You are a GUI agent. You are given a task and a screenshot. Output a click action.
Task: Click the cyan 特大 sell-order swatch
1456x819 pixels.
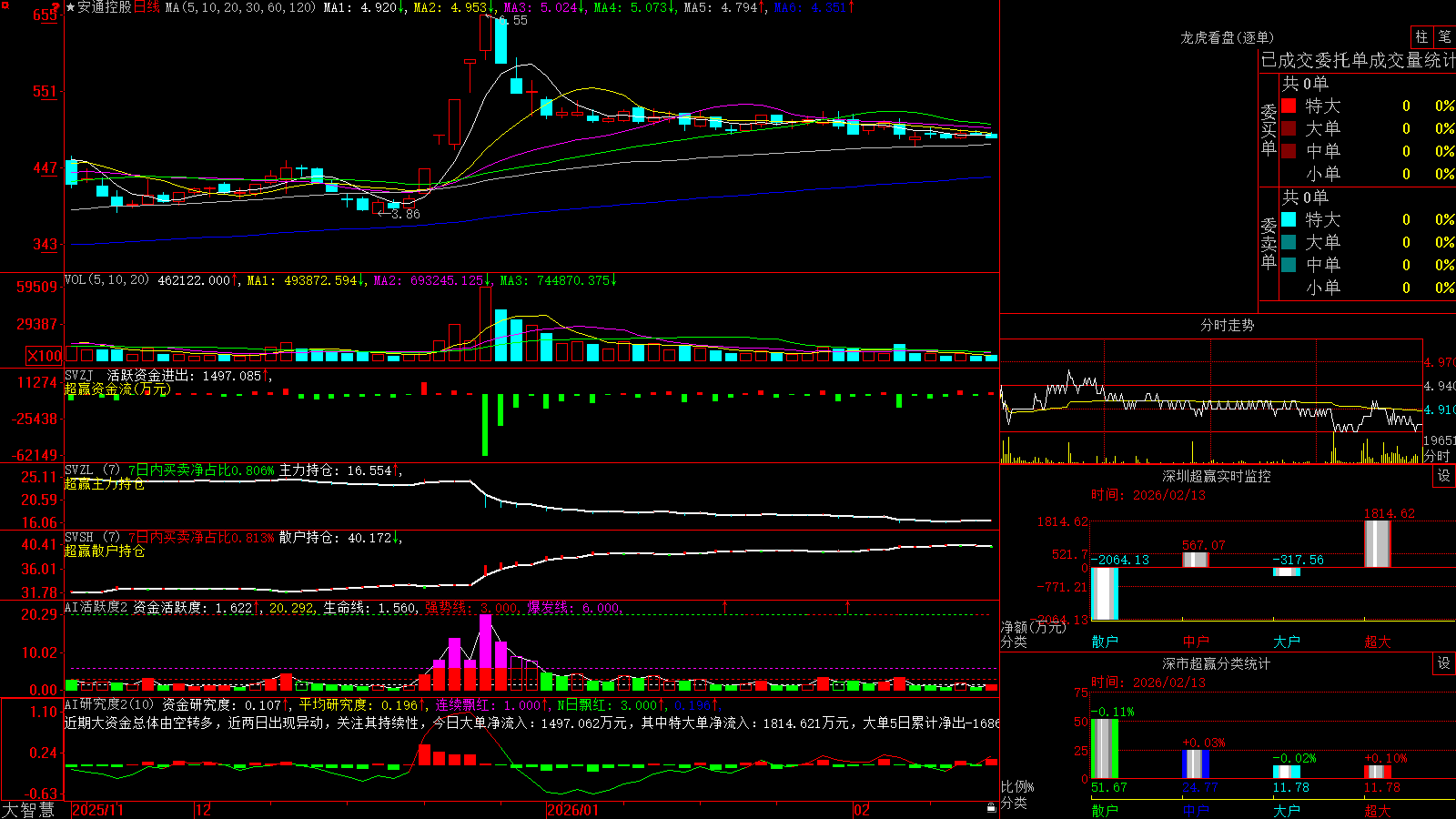pyautogui.click(x=1289, y=219)
